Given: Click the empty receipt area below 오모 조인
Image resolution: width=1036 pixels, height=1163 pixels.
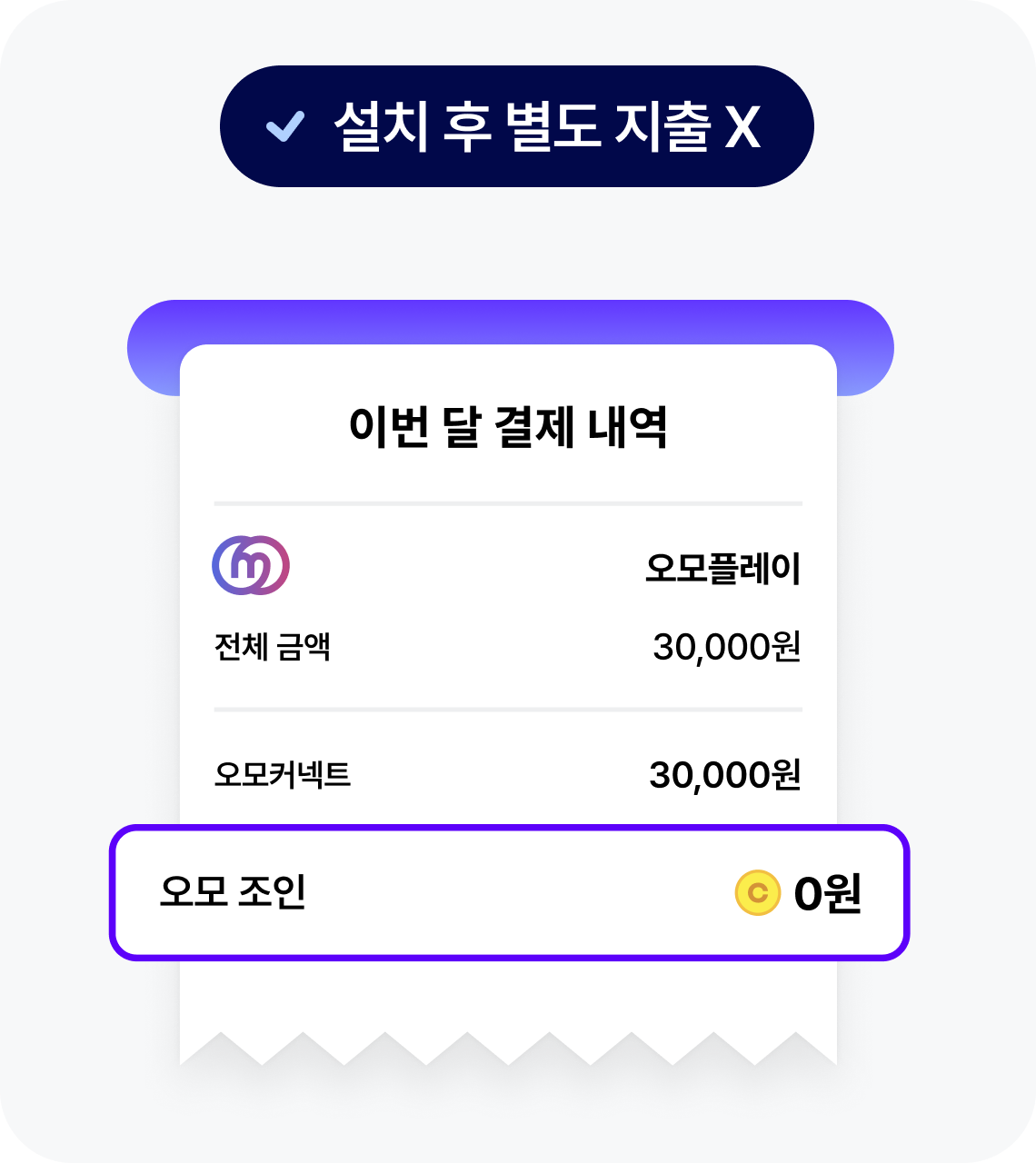Looking at the screenshot, I should pos(508,995).
